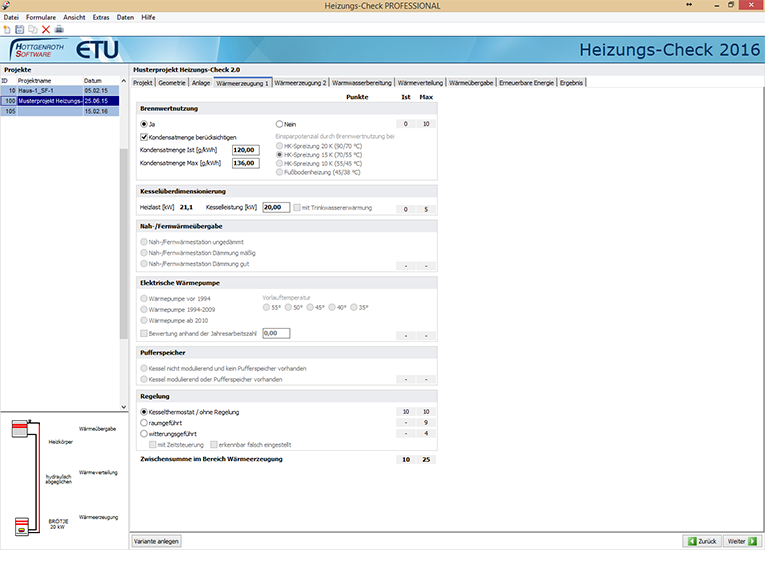Click the new project toolbar icon
This screenshot has height=576, width=765.
tap(7, 30)
